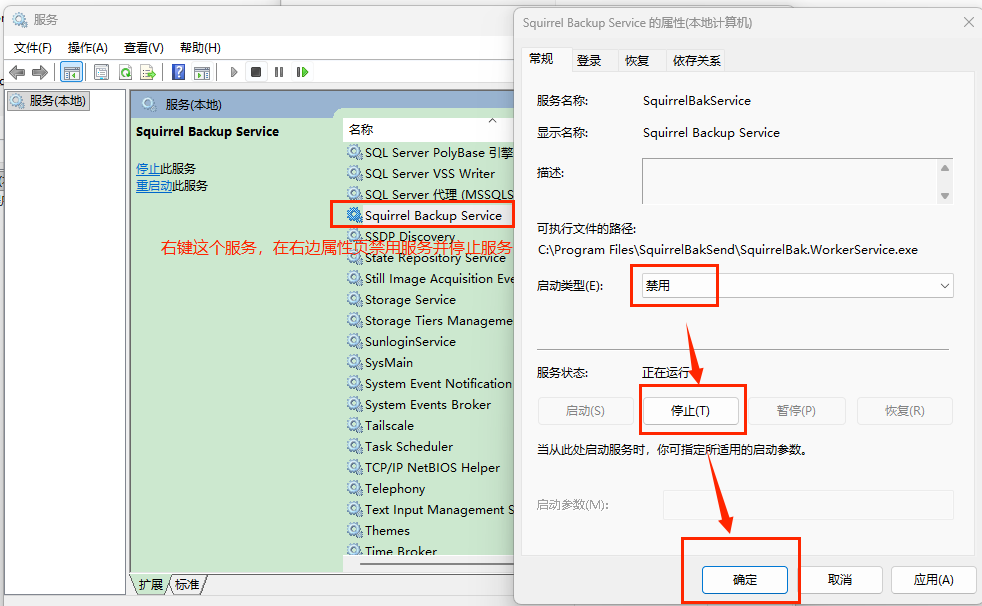Image resolution: width=982 pixels, height=606 pixels.
Task: Start the service using the play icon
Action: [x=232, y=71]
